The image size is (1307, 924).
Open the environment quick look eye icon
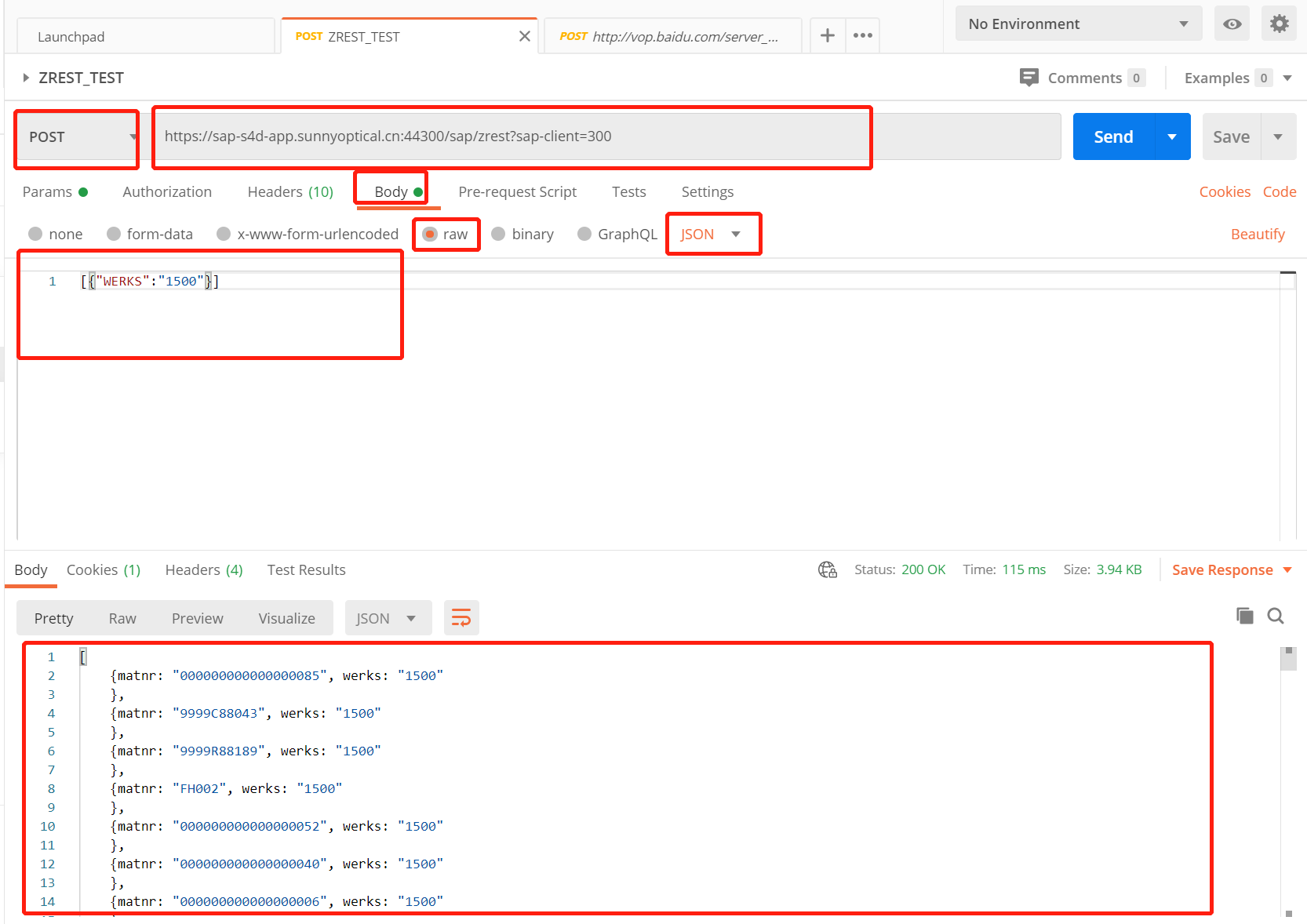(x=1231, y=24)
